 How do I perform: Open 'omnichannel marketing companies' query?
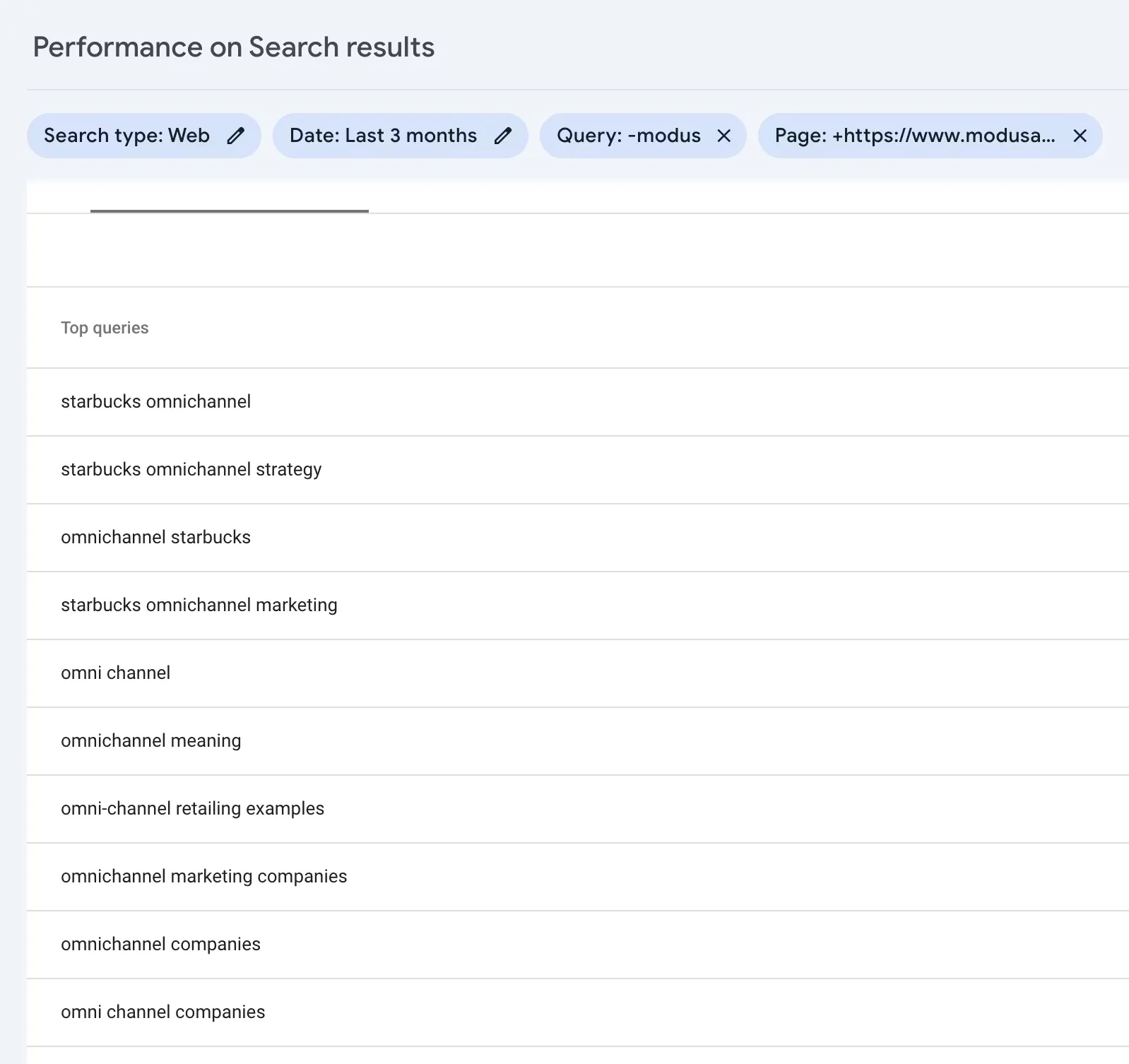point(204,876)
